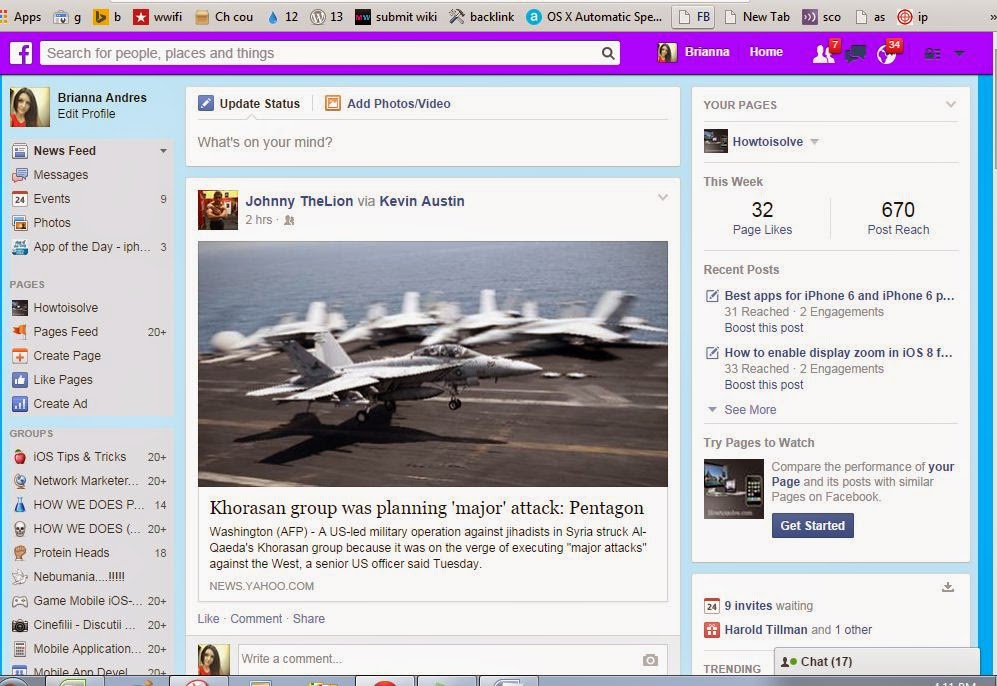Click Johnny TheLion name link
997x686 pixels.
[x=299, y=202]
